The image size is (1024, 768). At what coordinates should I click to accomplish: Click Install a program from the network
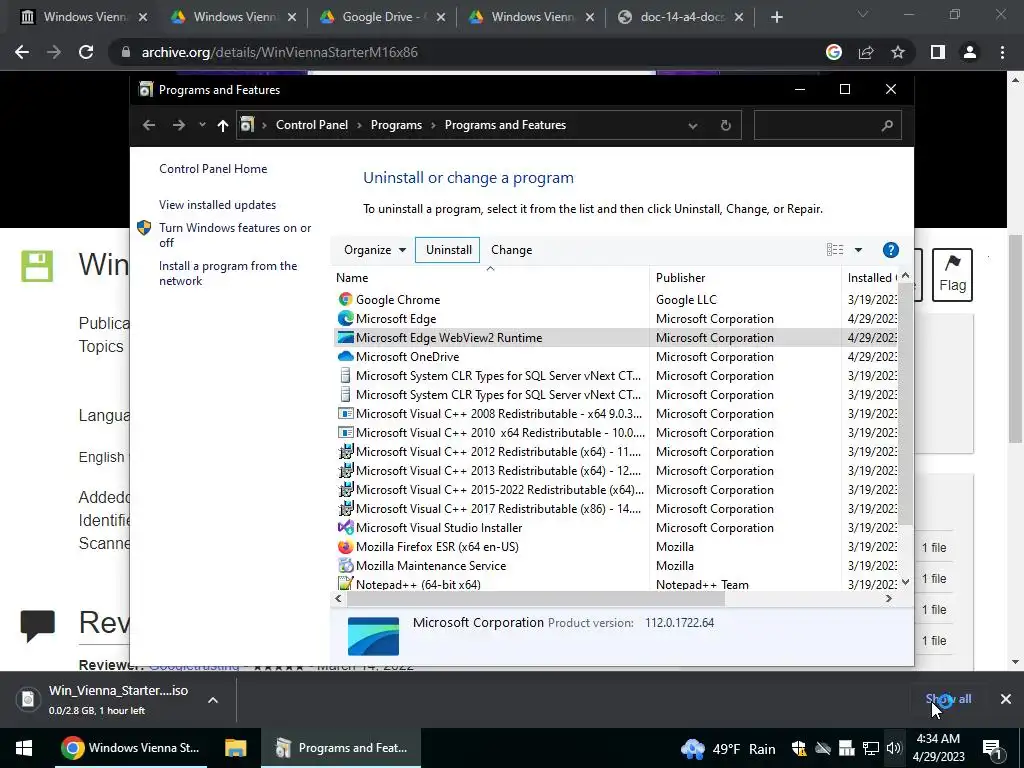pos(228,274)
